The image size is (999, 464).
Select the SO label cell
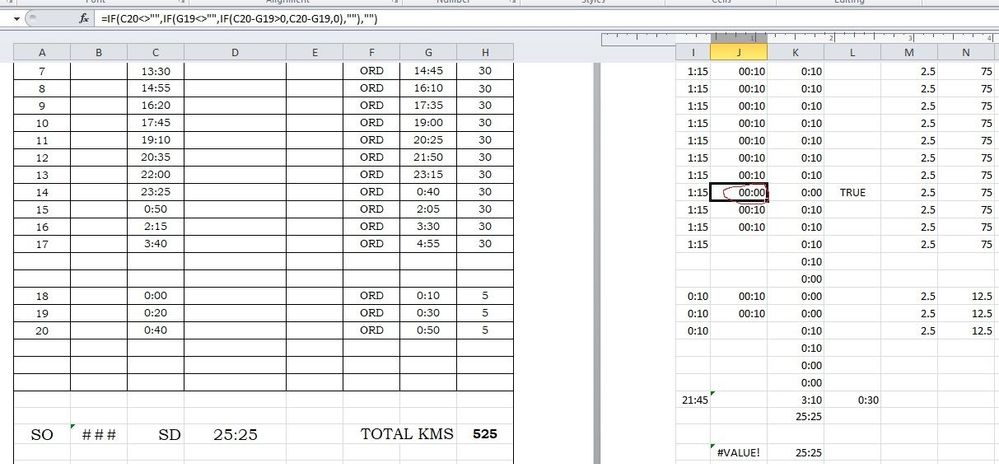point(42,435)
